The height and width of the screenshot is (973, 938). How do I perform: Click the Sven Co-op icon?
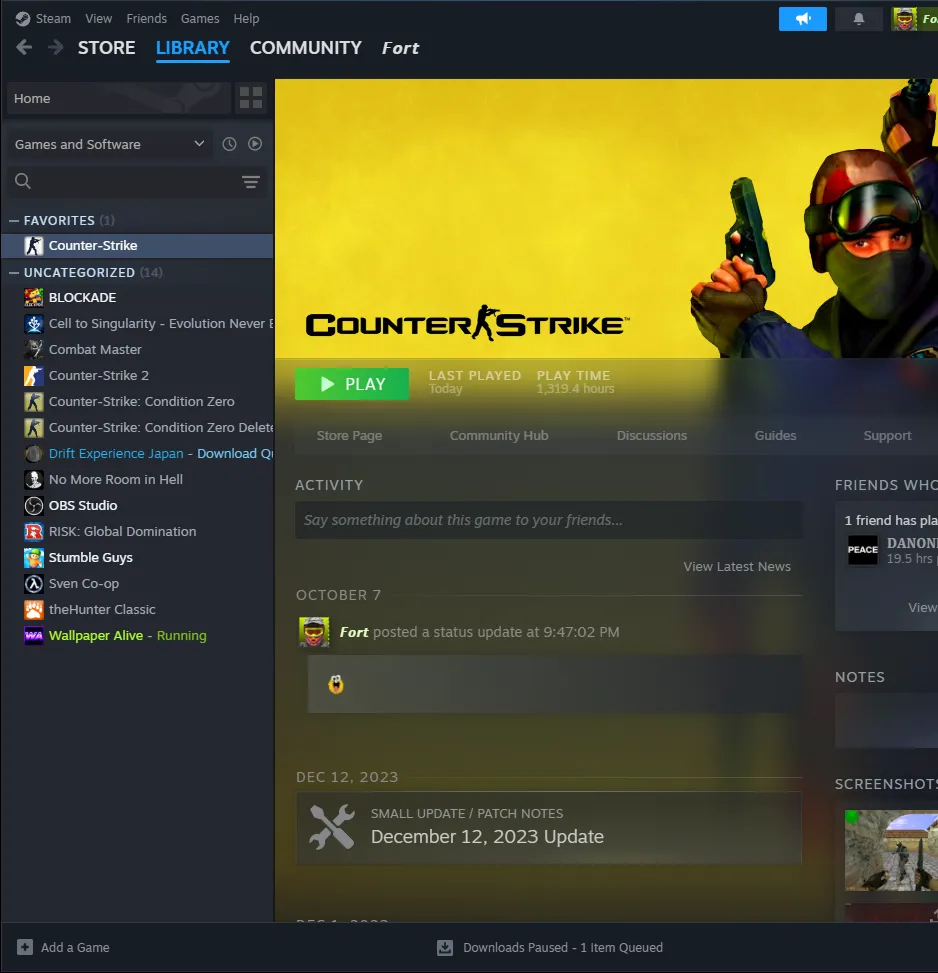click(x=34, y=585)
